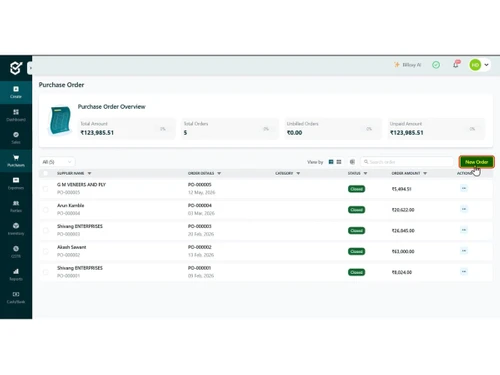
Task: Click supplier name Arun Kamble
Action: tap(70, 205)
